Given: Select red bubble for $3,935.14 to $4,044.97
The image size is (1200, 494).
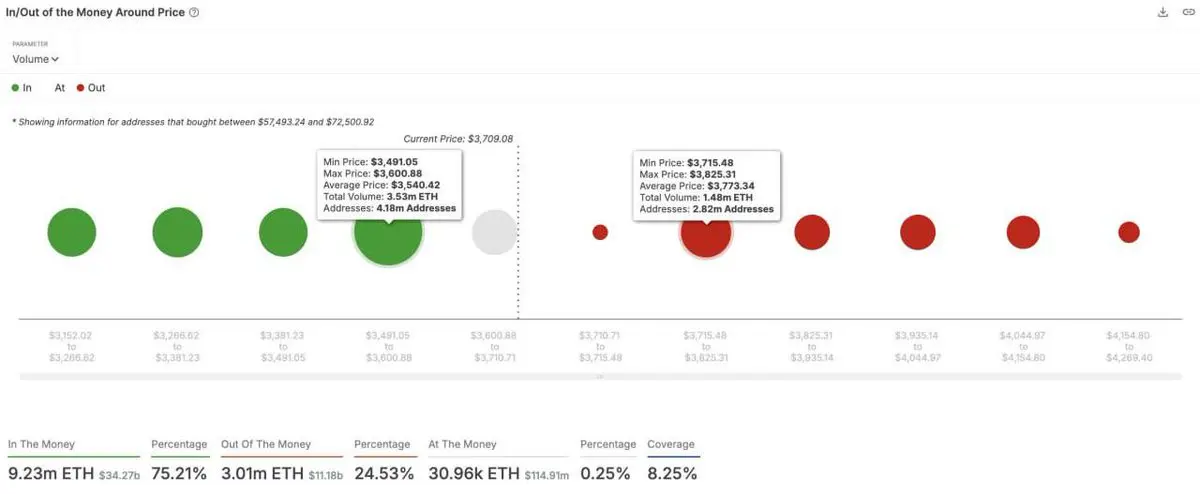Looking at the screenshot, I should click(x=917, y=232).
